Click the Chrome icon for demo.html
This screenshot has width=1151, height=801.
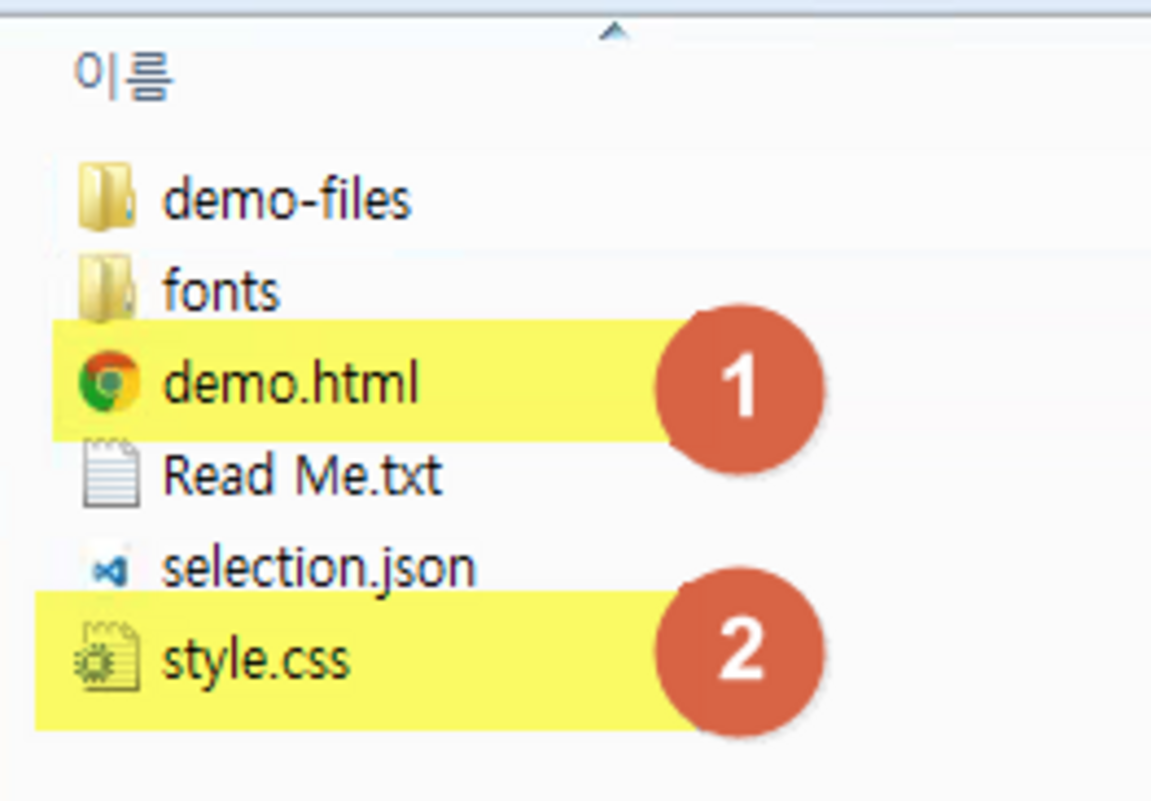click(x=109, y=382)
